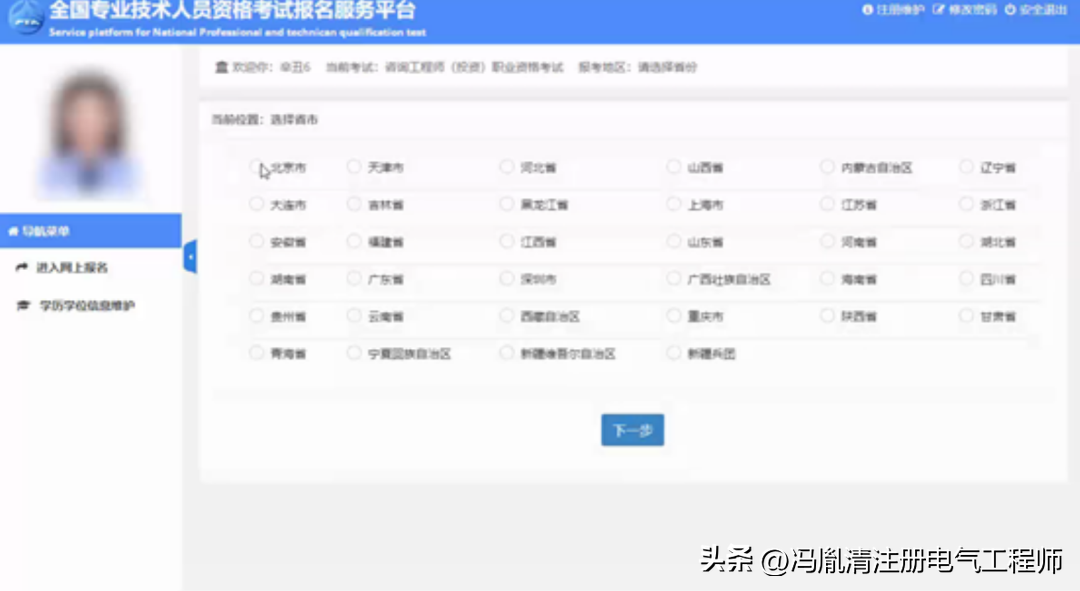Open 学历学位信息维护 in the sidebar

[85, 305]
